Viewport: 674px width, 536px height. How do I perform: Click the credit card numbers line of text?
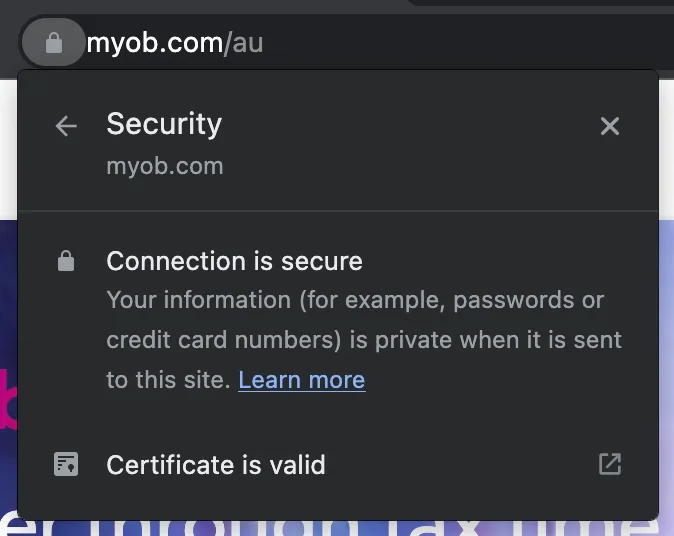(x=364, y=340)
